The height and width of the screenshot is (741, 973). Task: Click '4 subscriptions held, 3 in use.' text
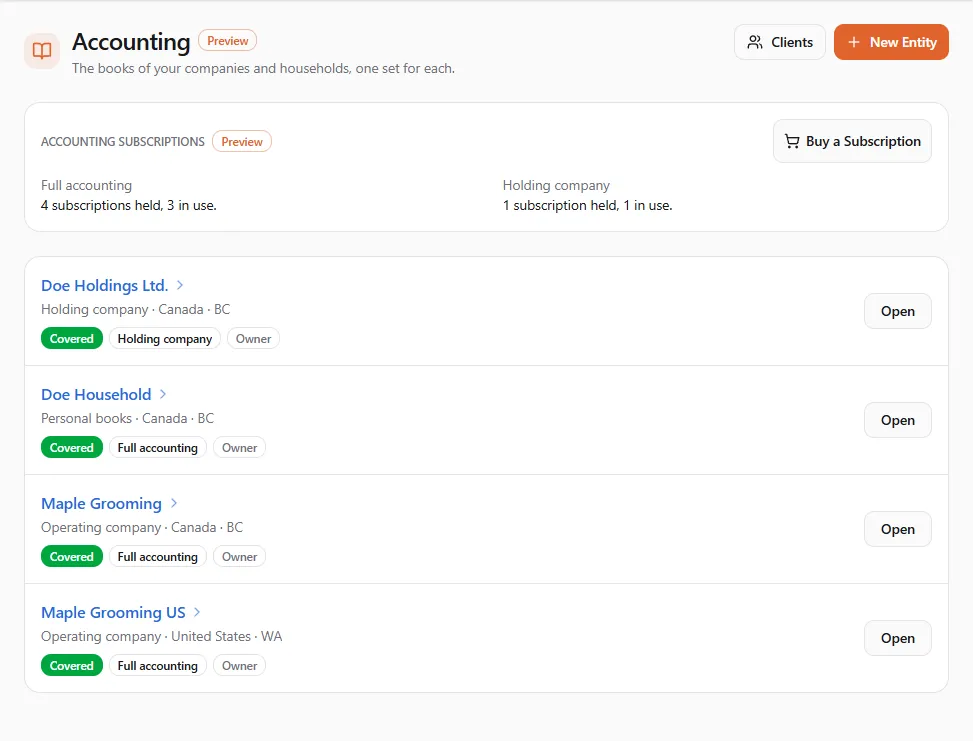click(128, 205)
